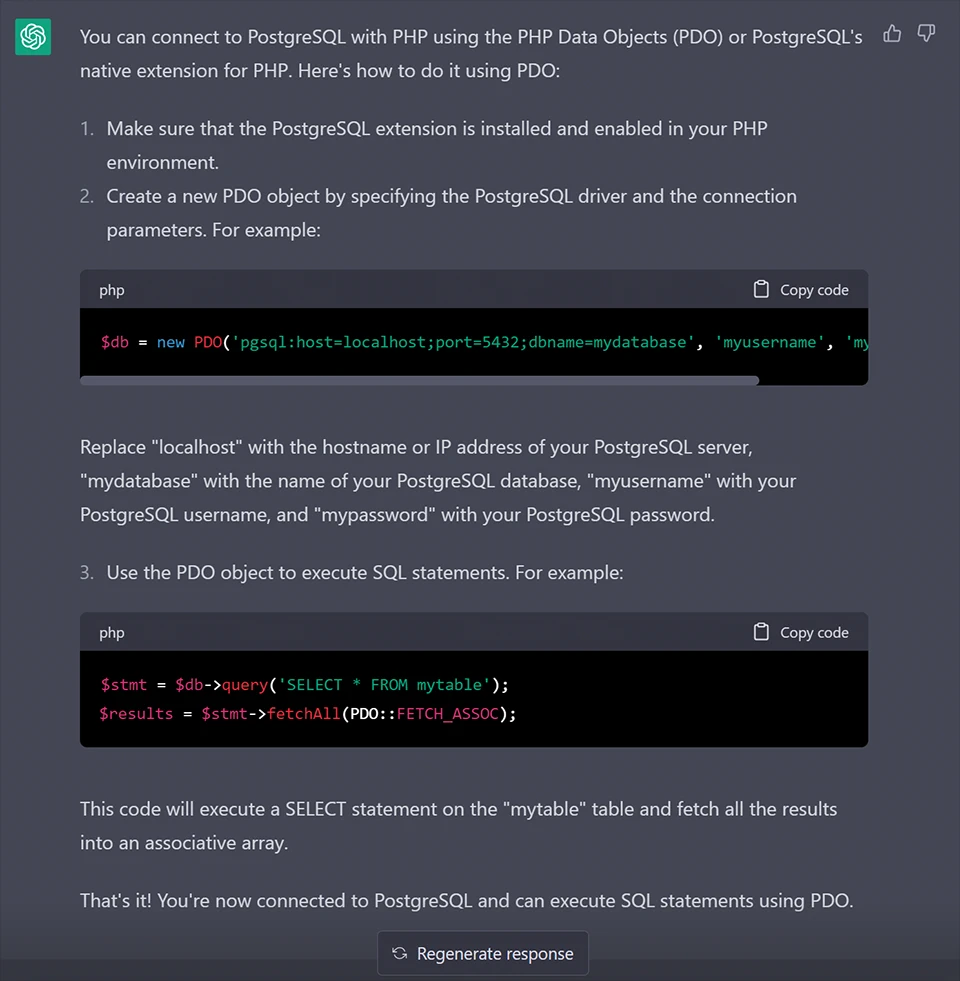The image size is (960, 981).
Task: Click clipboard icon in second code block
Action: tap(761, 632)
